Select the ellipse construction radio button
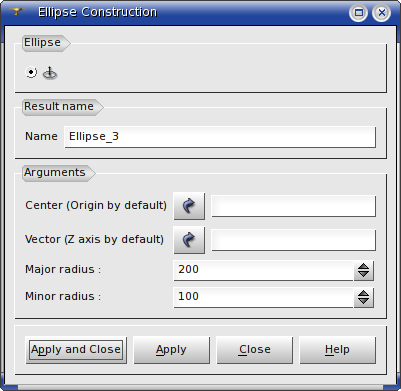The image size is (401, 391). pyautogui.click(x=31, y=72)
